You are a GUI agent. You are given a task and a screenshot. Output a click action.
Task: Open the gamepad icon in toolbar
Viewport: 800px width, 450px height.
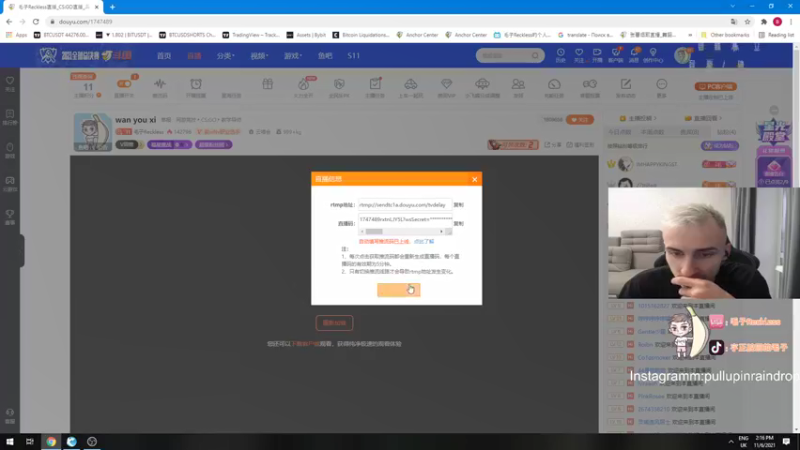point(590,84)
